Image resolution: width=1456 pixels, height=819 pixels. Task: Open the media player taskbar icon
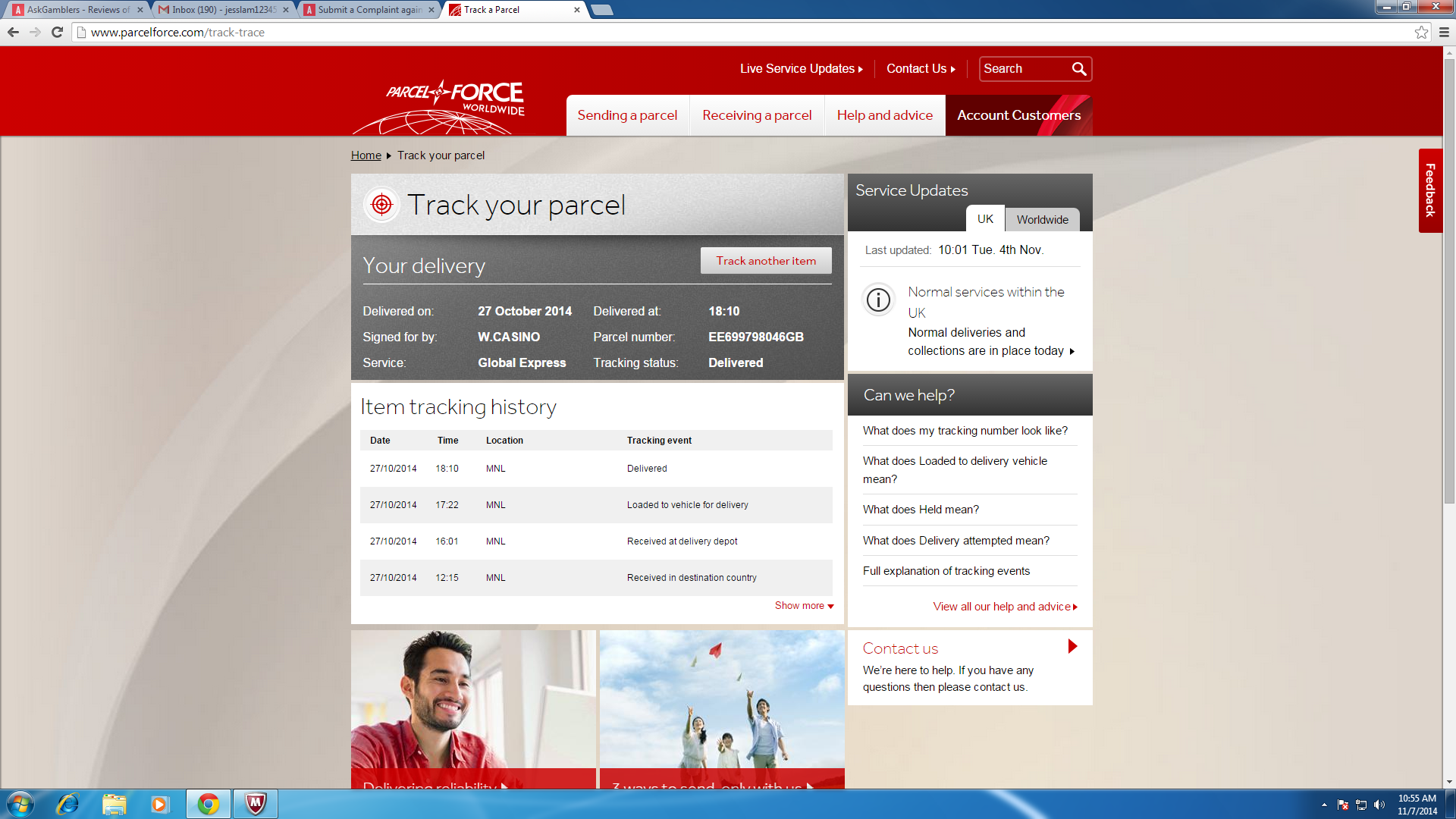tap(159, 804)
